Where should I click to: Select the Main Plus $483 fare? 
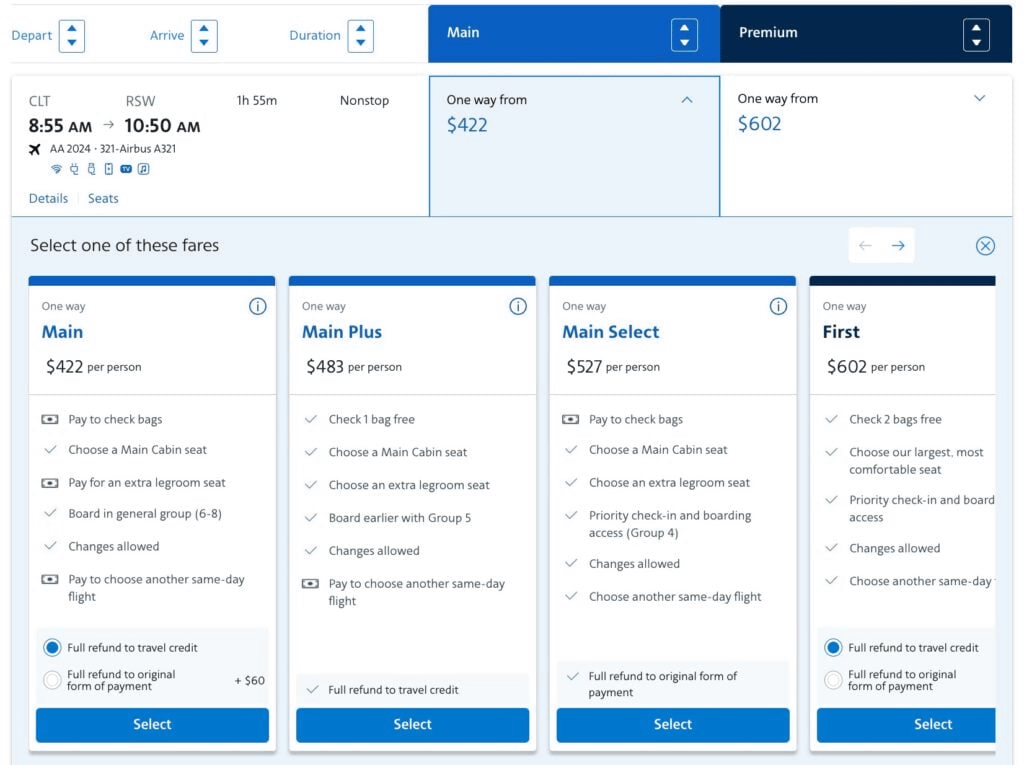(x=413, y=724)
